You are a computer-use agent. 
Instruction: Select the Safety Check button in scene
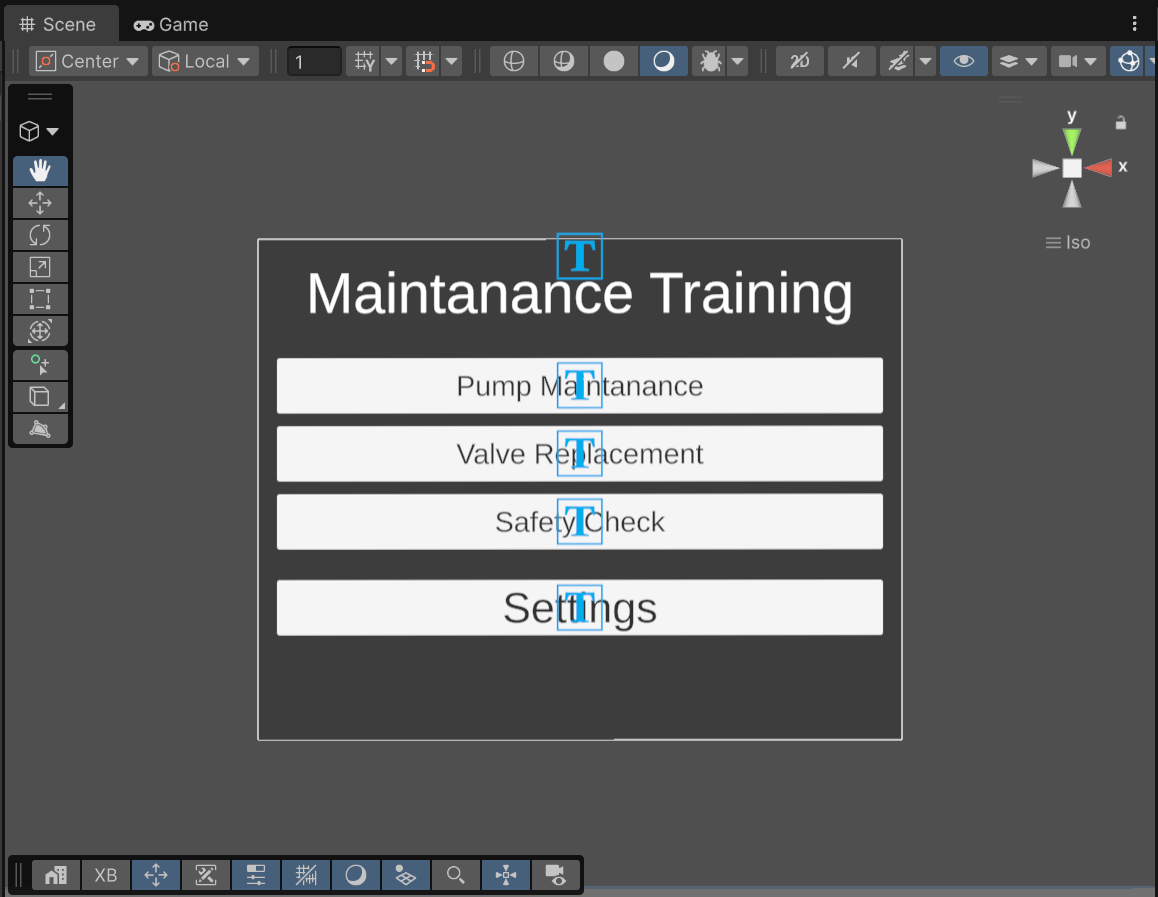coord(580,521)
